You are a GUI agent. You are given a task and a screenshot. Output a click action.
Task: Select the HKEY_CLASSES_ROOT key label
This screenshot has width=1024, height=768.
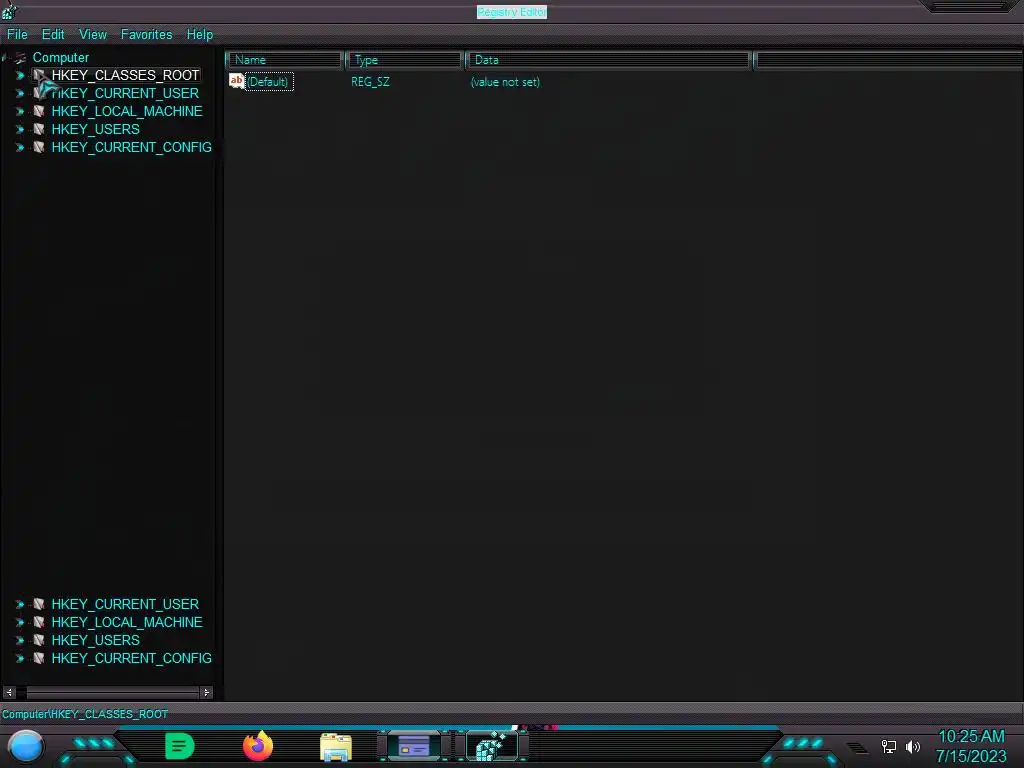(125, 75)
